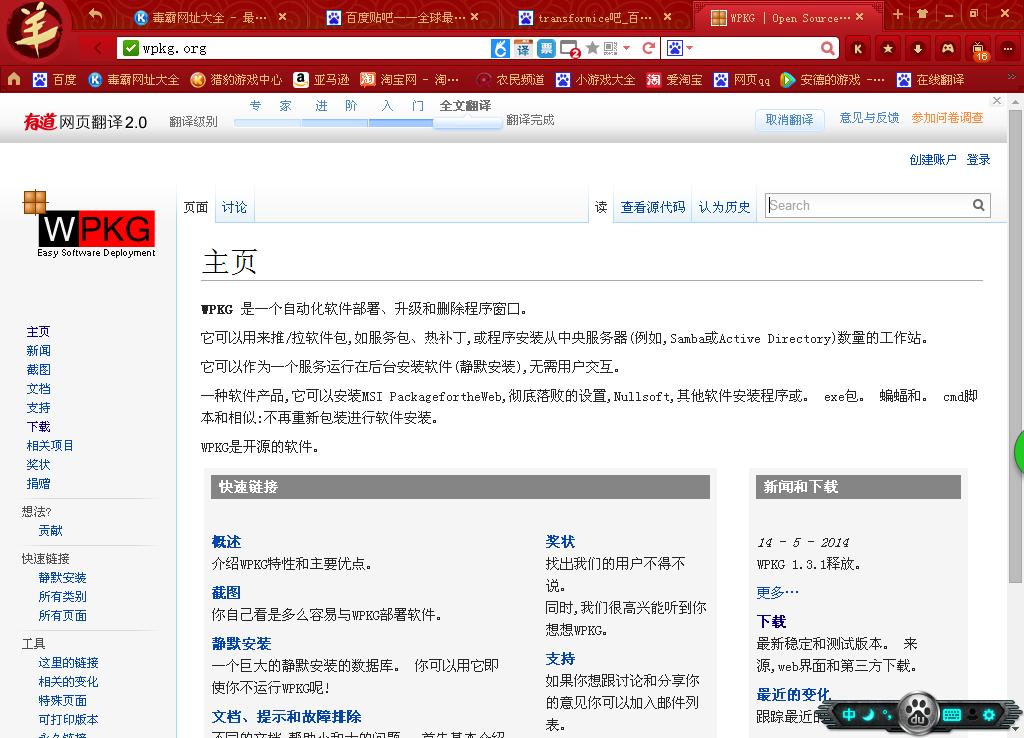Open 认为历史 history tab
The width and height of the screenshot is (1024, 738).
(x=724, y=207)
